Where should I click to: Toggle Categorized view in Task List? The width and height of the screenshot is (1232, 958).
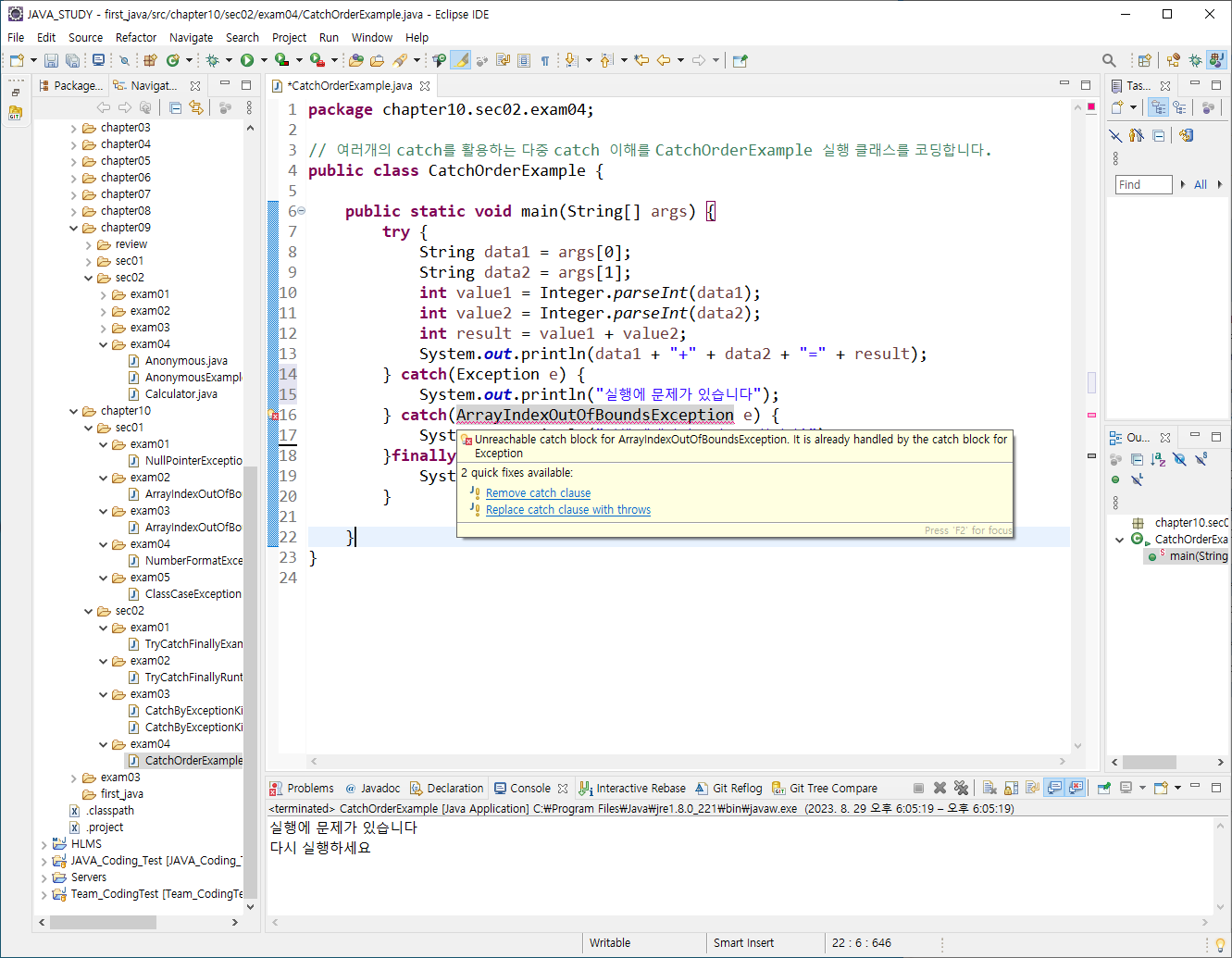1158,107
